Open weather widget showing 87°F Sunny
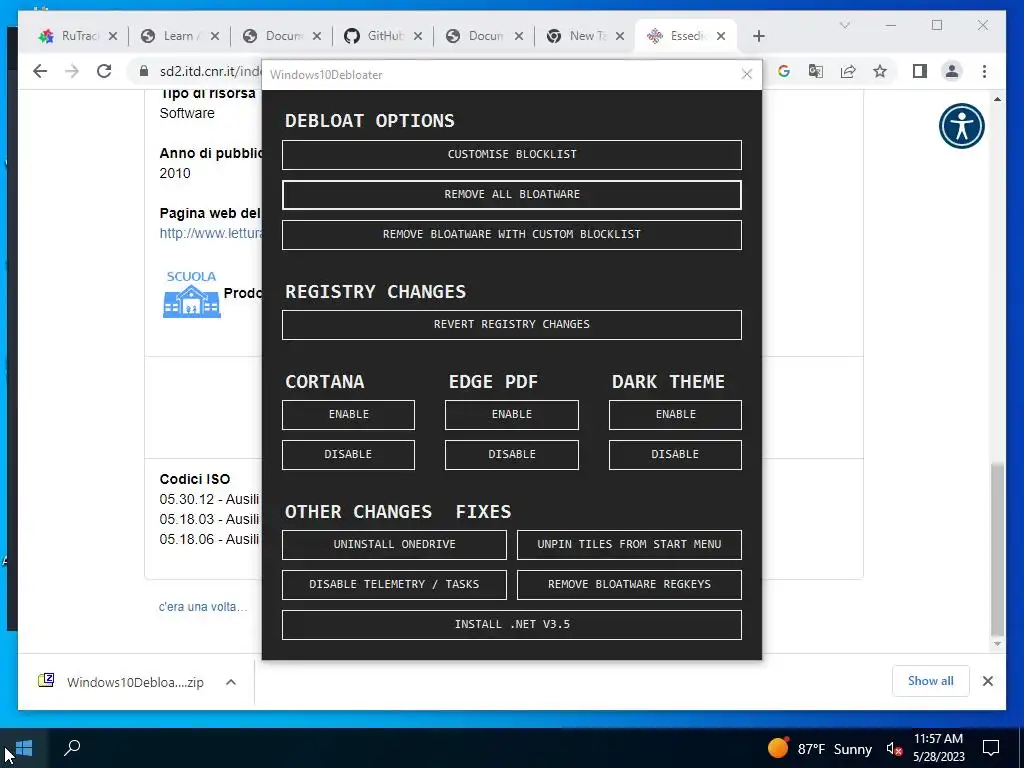1024x768 pixels. tap(820, 748)
